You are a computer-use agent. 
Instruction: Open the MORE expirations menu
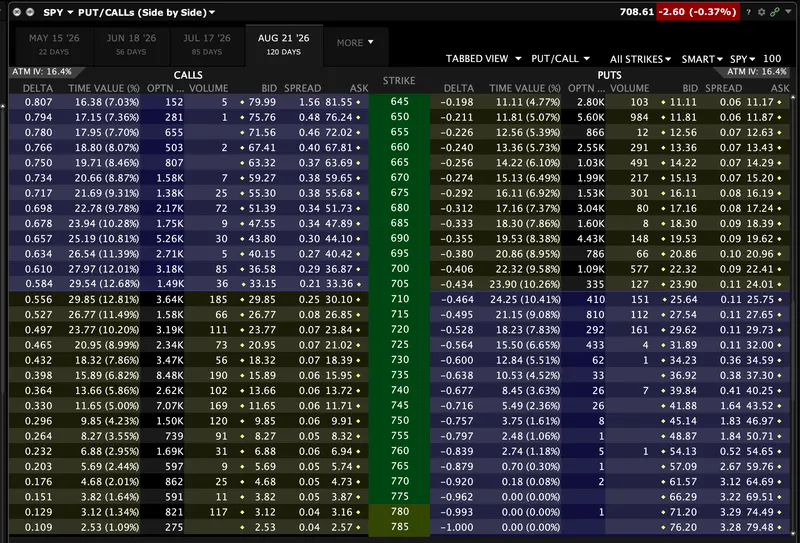356,43
